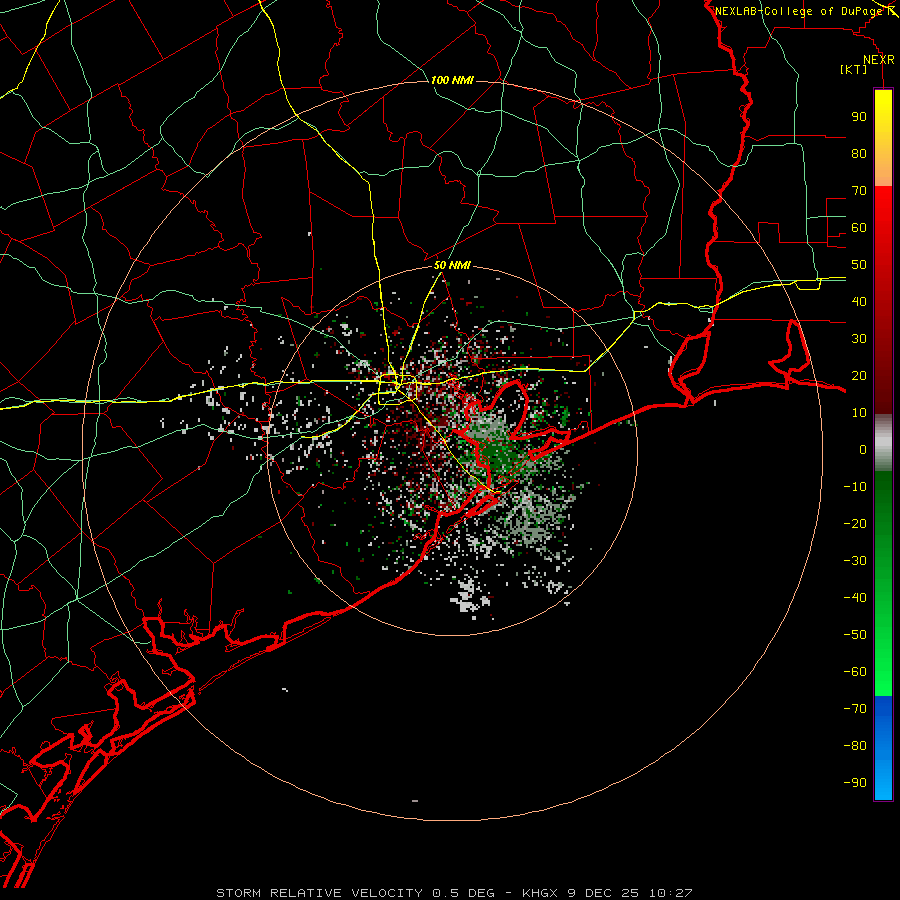Click the 30 value on the velocity scale
The height and width of the screenshot is (900, 900).
(x=859, y=339)
